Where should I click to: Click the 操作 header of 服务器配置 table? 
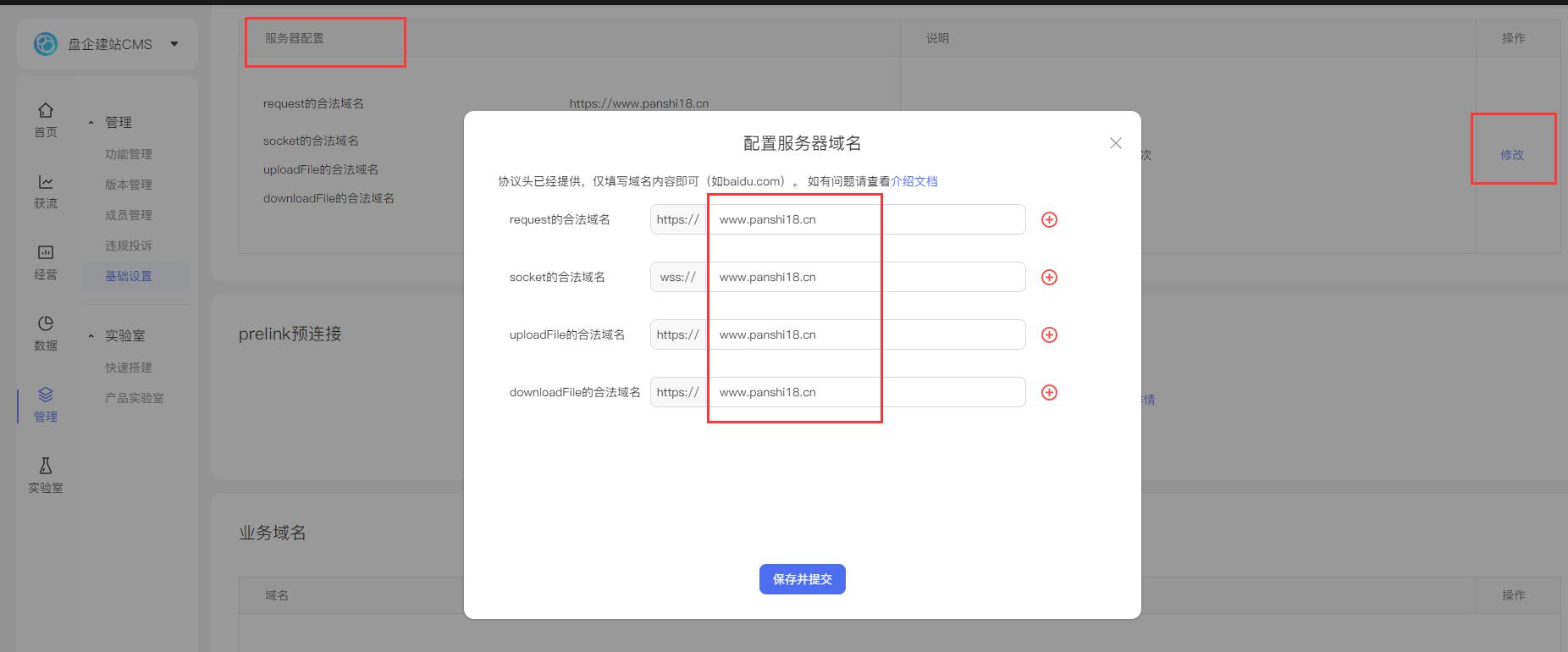(1514, 38)
